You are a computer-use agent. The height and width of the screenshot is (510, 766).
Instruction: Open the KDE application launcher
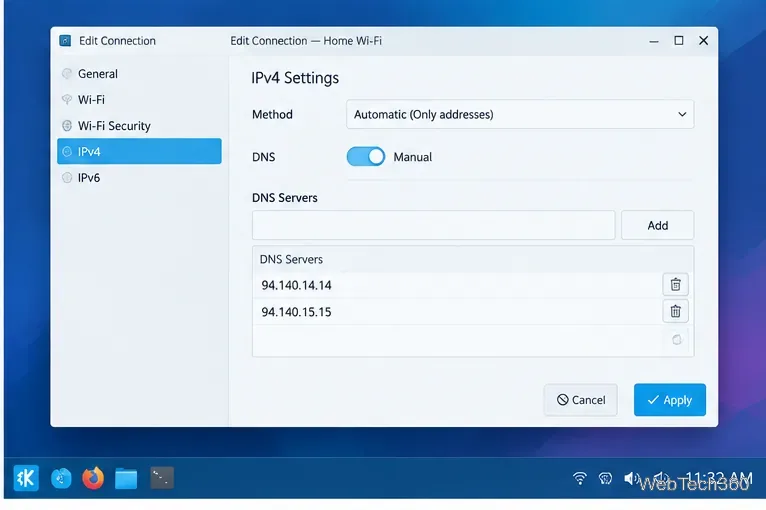[26, 477]
